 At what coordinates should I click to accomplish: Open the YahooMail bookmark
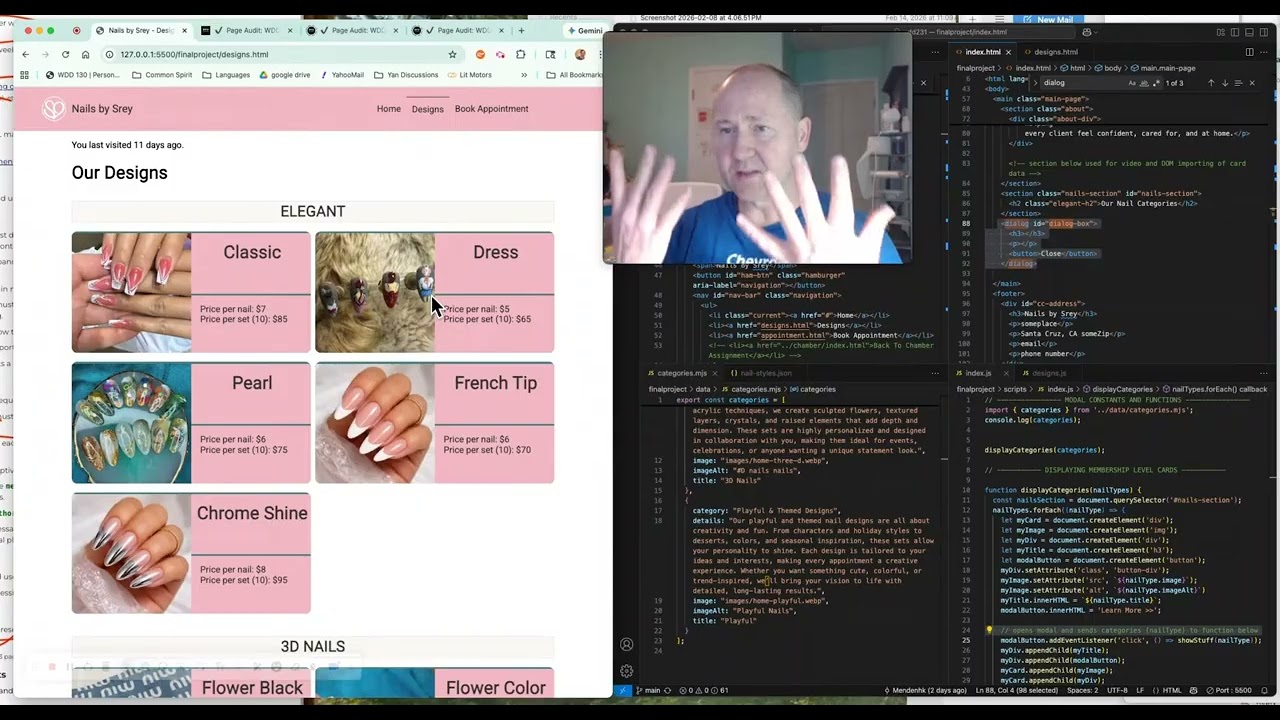341,75
